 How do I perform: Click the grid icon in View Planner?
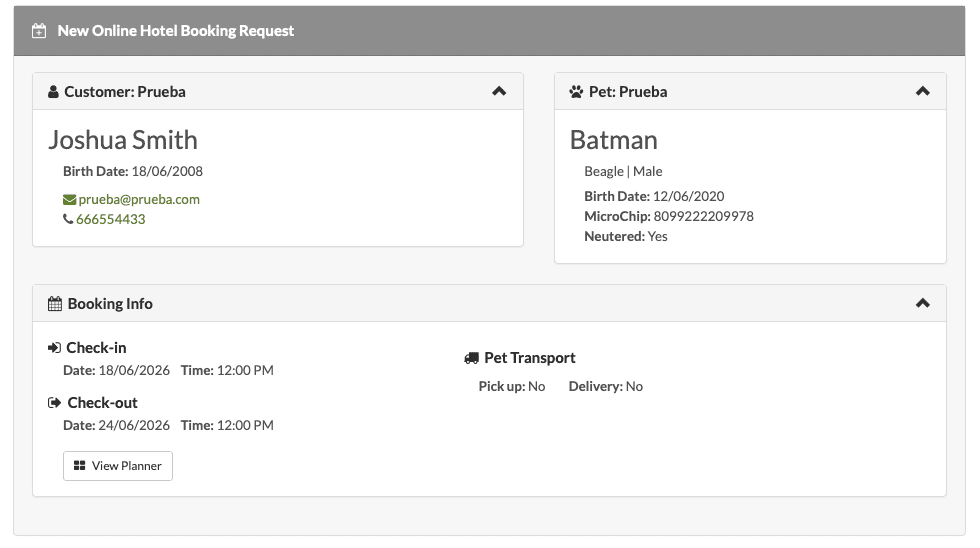coord(79,466)
